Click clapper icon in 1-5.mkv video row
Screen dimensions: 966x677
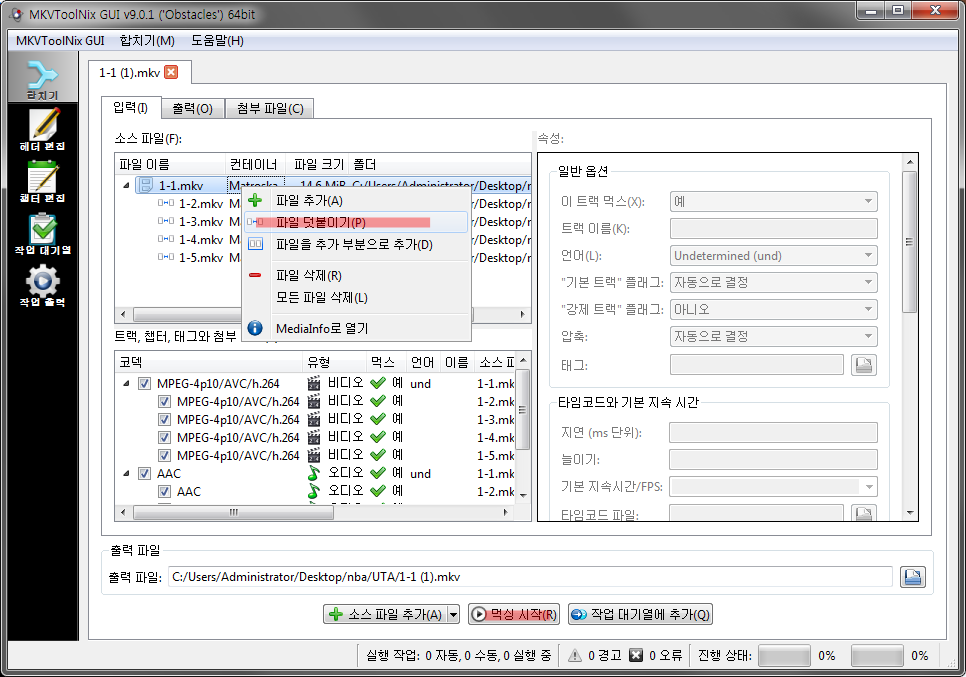click(x=314, y=455)
